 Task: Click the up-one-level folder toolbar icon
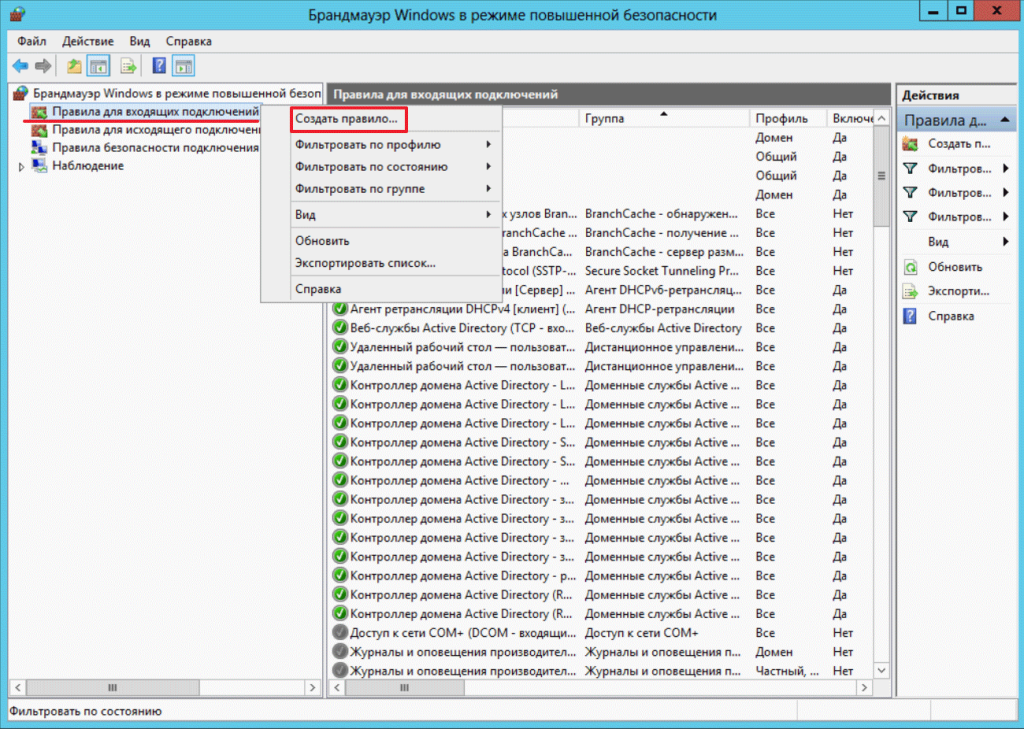pos(74,66)
